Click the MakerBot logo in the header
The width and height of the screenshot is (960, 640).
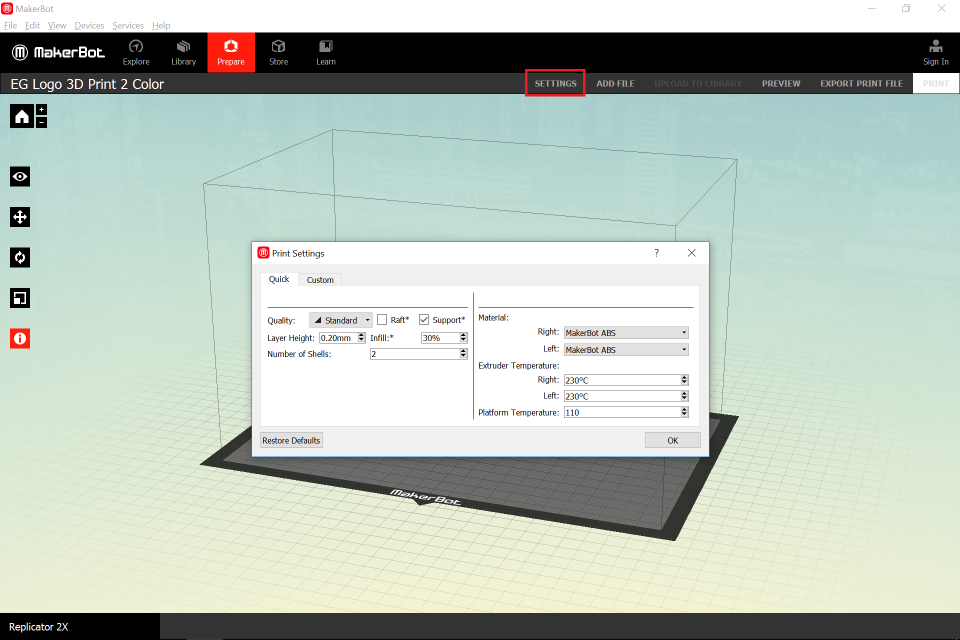coord(58,53)
